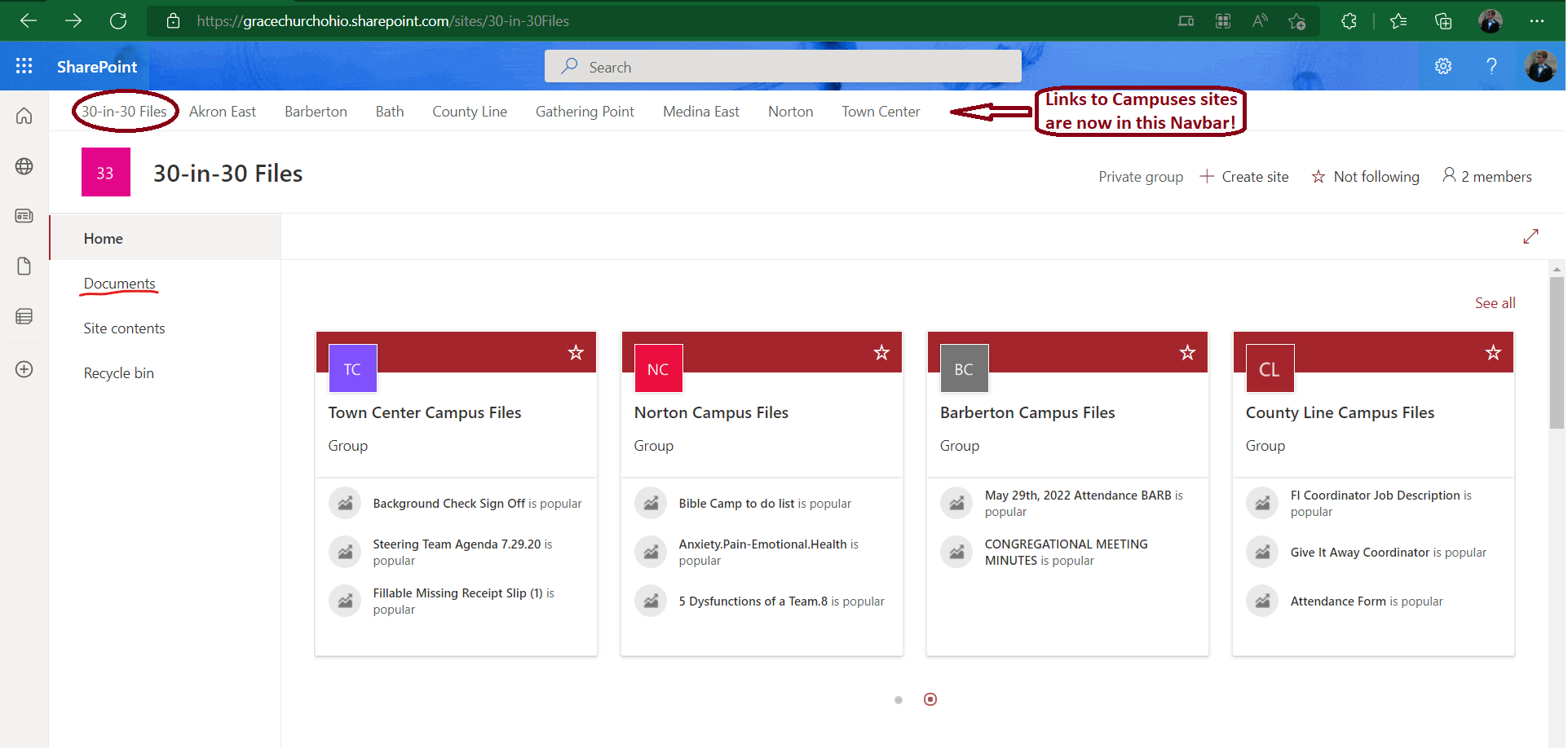Click the vertical scrollbar thumb
This screenshot has height=749, width=1568.
tap(1557, 352)
